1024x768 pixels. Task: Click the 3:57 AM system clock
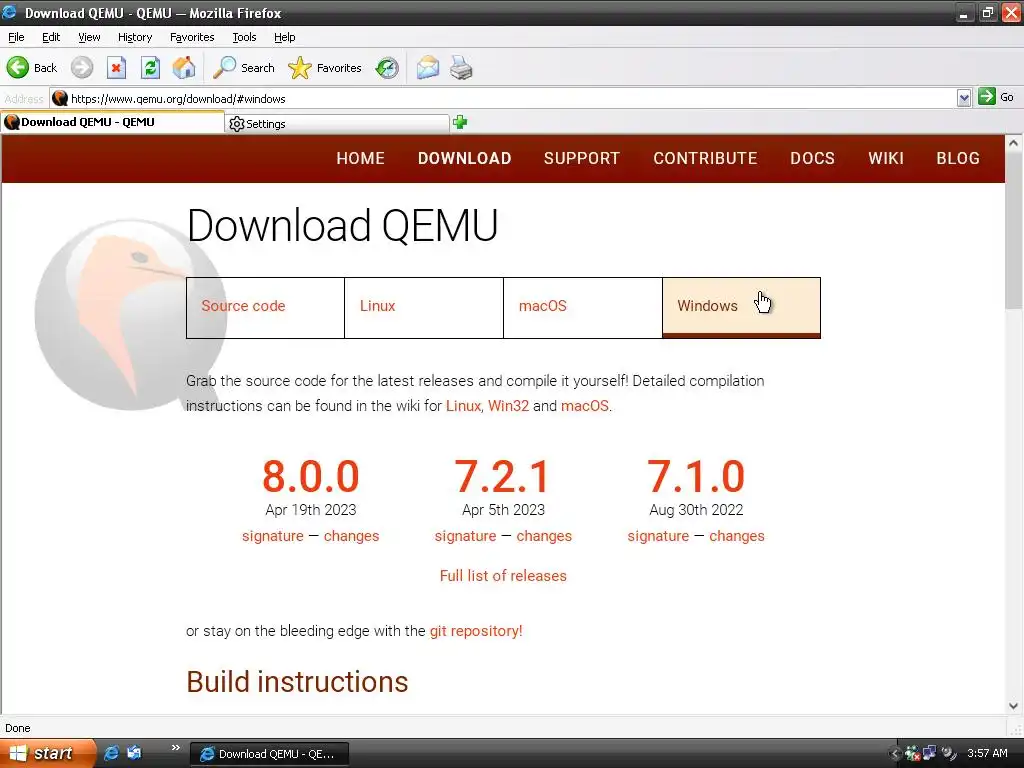(x=987, y=753)
